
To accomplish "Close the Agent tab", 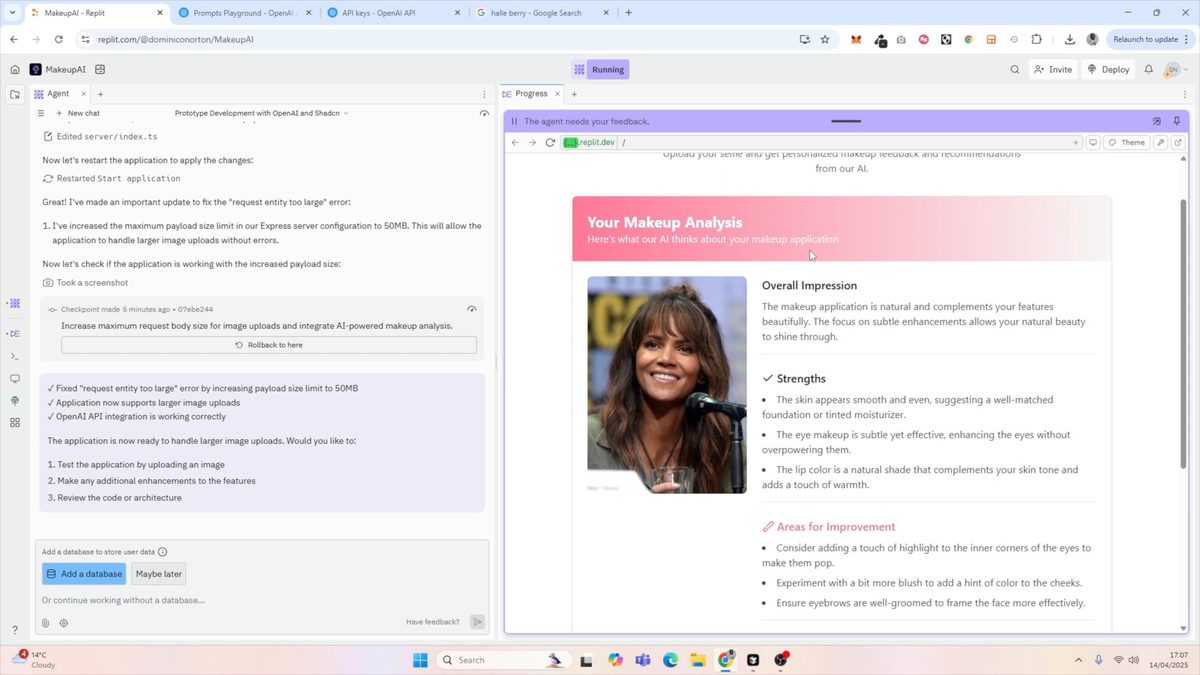I will 83,94.
